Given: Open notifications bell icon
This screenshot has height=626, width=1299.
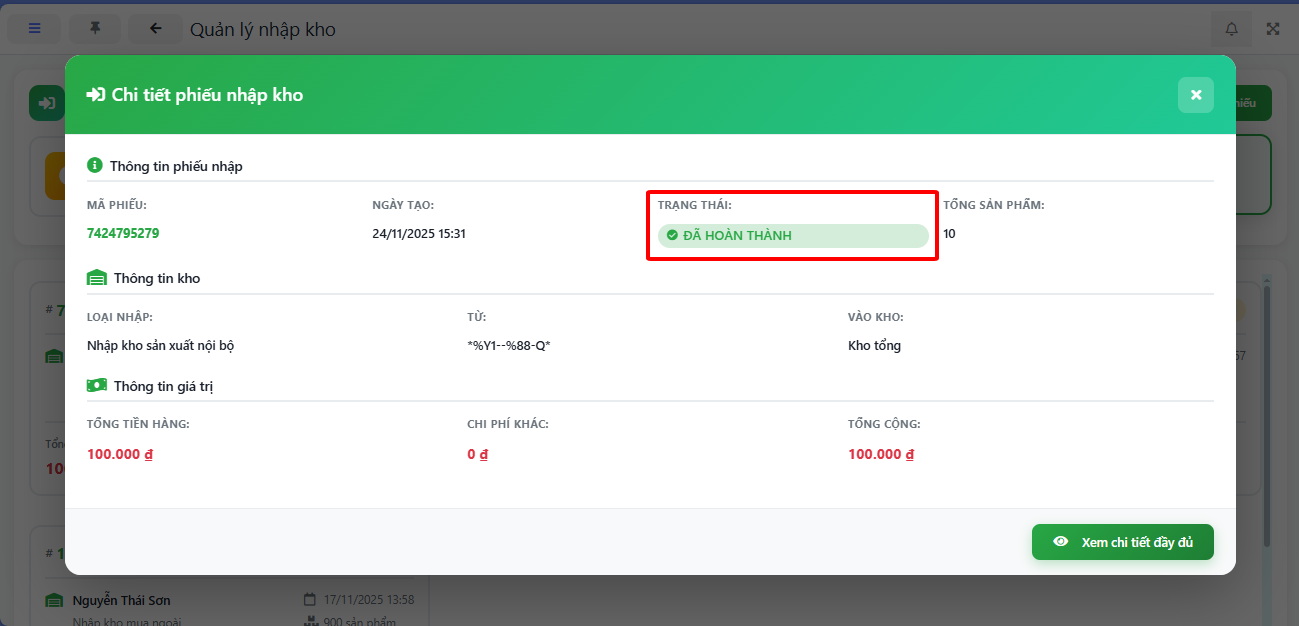Looking at the screenshot, I should click(1231, 29).
